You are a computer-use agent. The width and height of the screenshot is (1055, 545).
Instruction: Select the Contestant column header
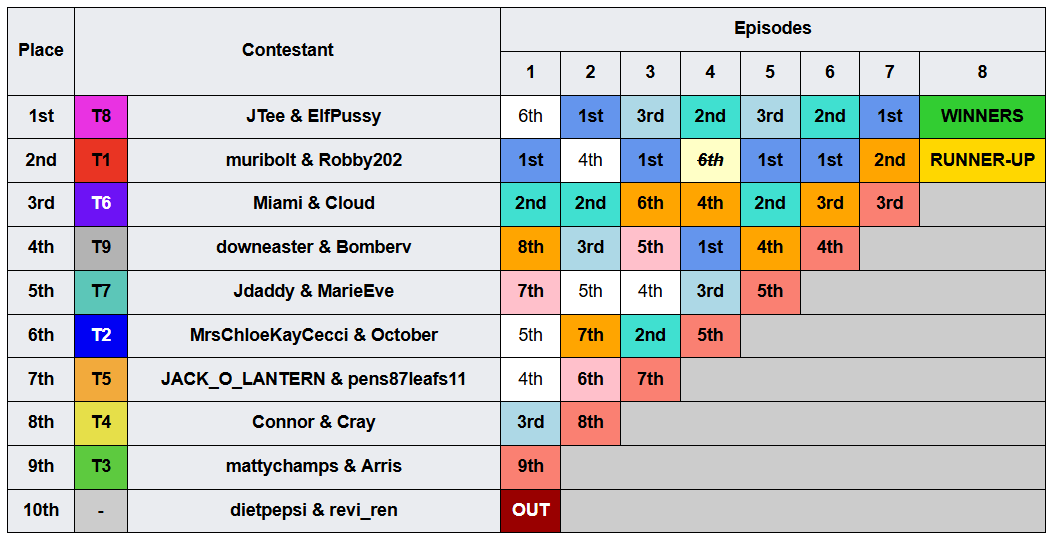tap(287, 51)
